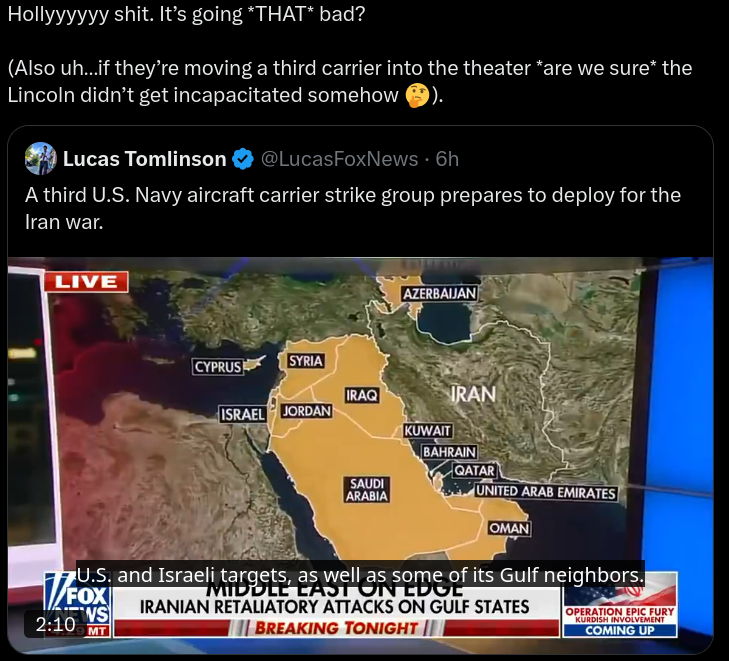Click the SAUDI ARABIA map label
Image resolution: width=729 pixels, height=661 pixels.
point(366,489)
